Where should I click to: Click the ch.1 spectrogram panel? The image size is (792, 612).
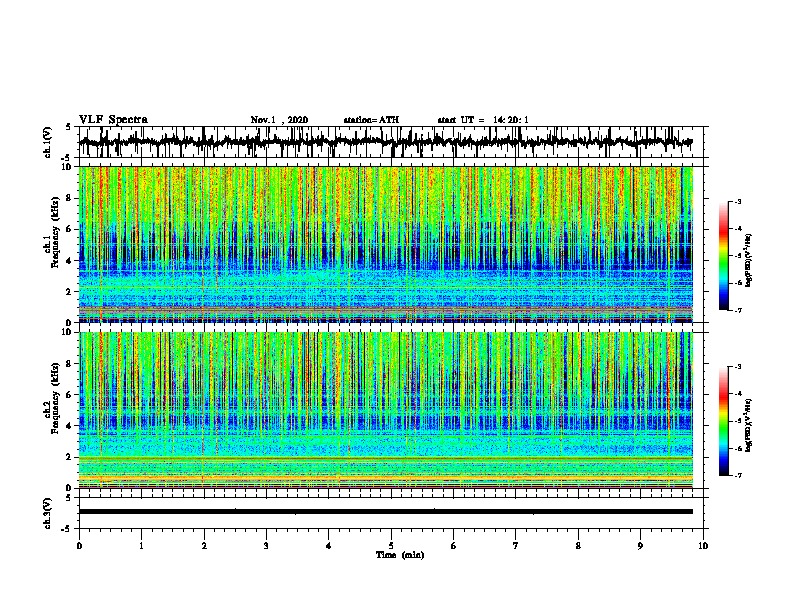coord(386,244)
